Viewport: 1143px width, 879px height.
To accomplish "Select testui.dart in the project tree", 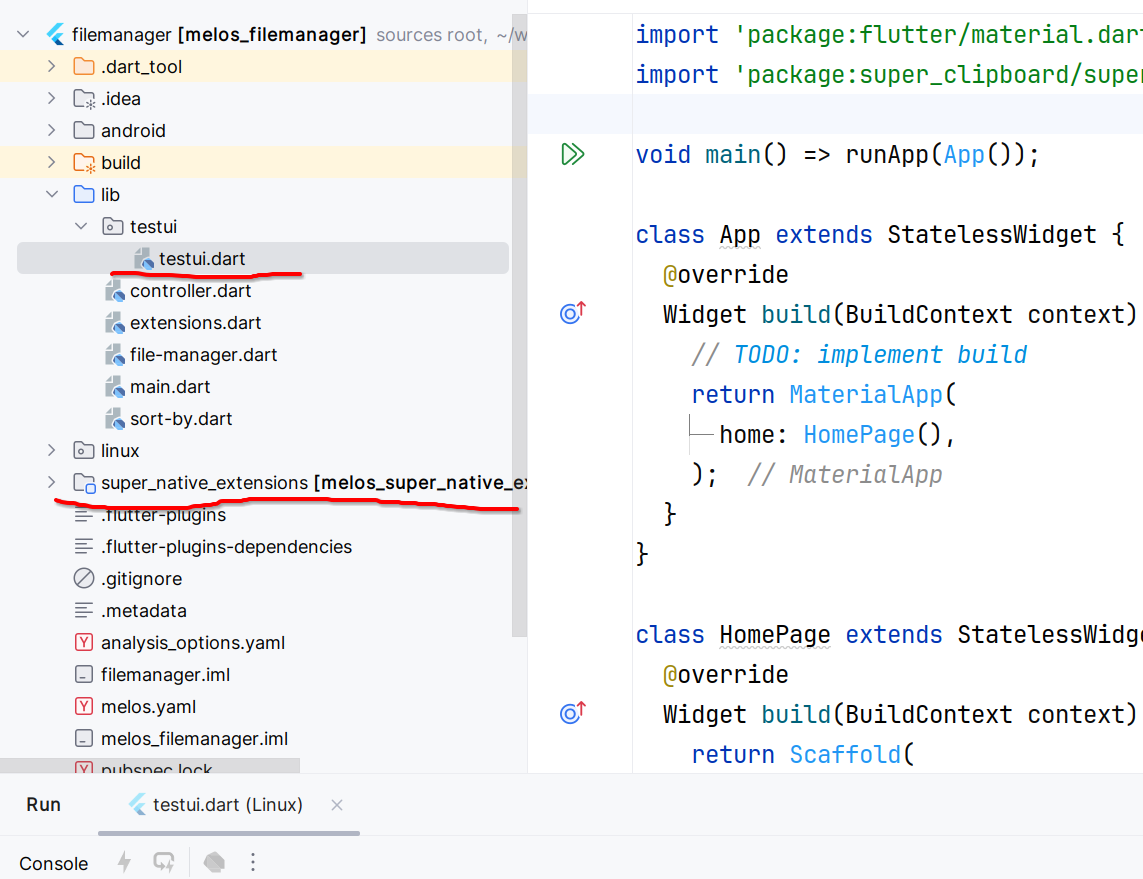I will pos(262,259).
